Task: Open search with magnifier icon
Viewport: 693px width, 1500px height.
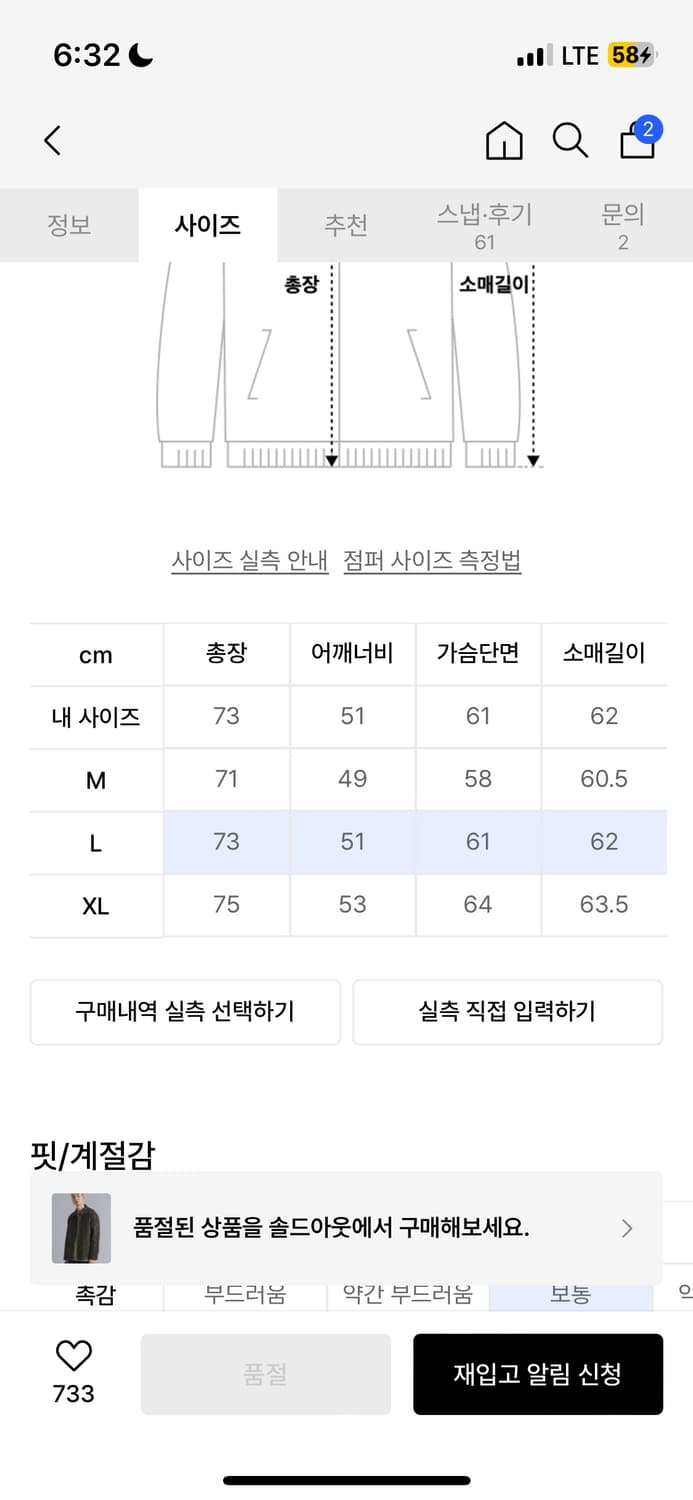Action: pyautogui.click(x=570, y=141)
